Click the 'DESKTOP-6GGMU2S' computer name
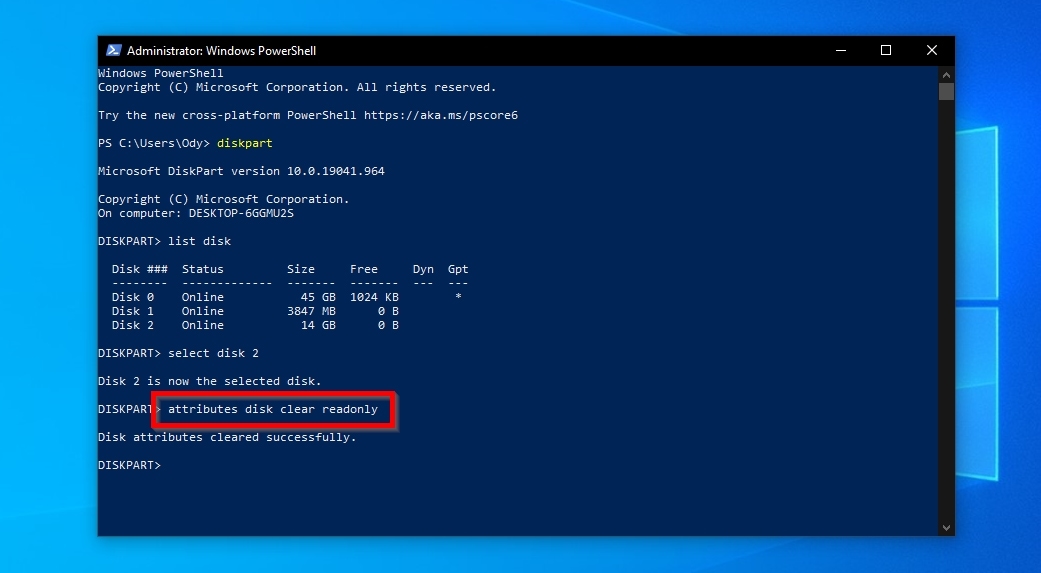 tap(241, 213)
